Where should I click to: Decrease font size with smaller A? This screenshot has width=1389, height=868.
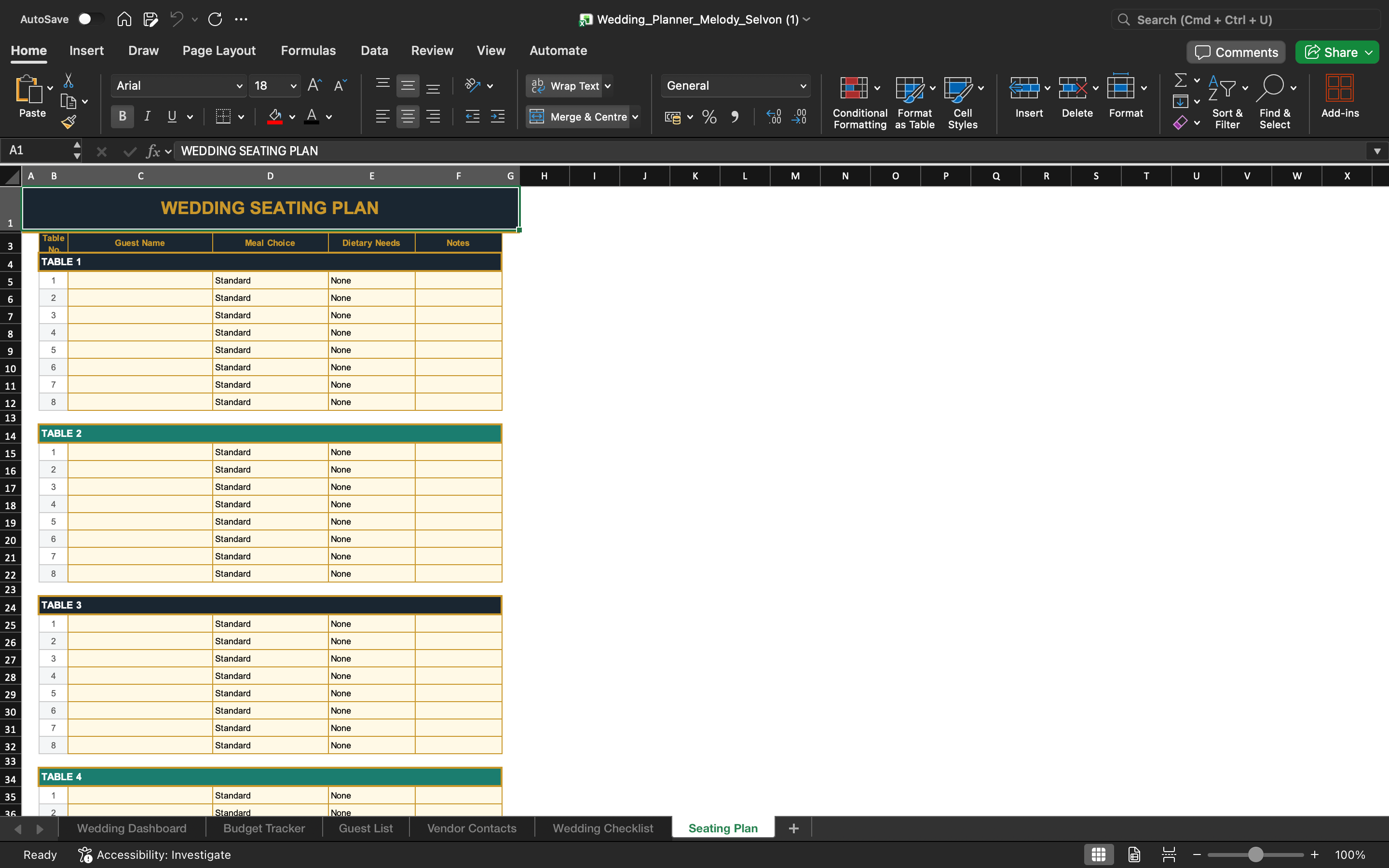[x=340, y=85]
